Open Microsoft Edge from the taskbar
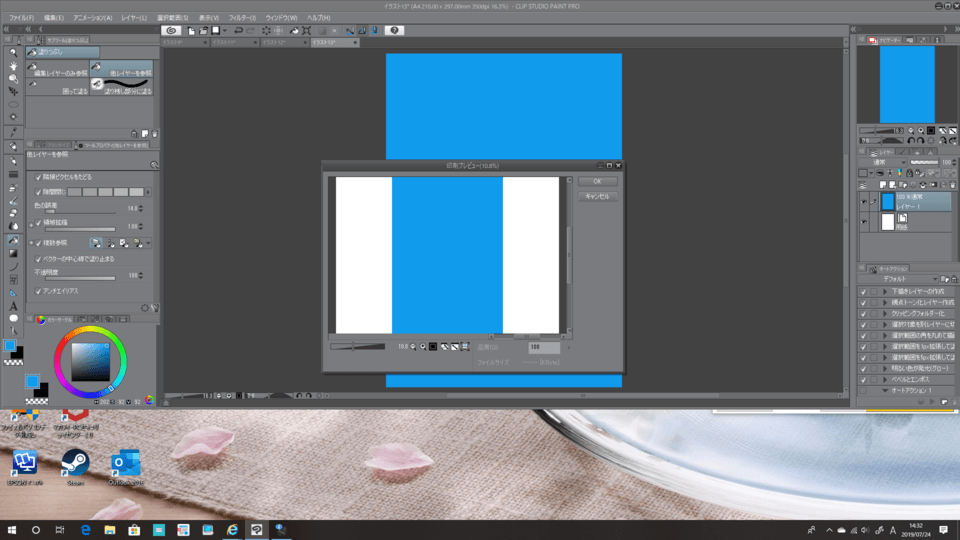This screenshot has height=540, width=960. pos(85,529)
